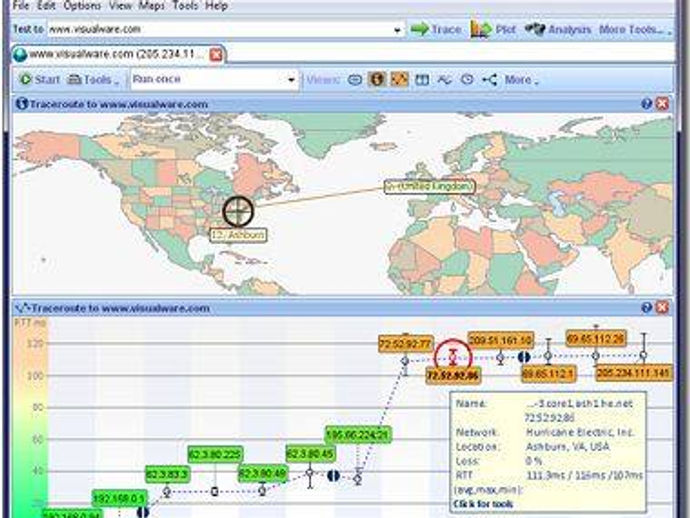Click the 192.168.0.1 hop label

point(119,499)
